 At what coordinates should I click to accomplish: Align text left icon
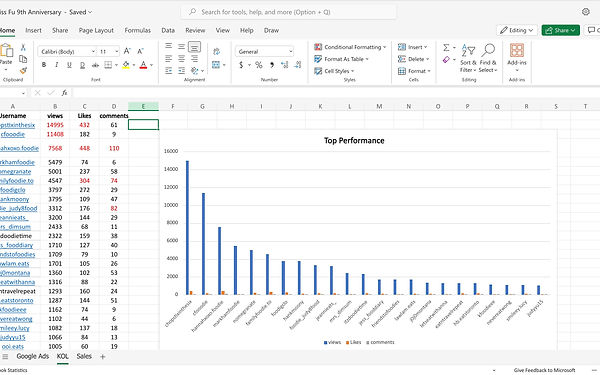coord(168,59)
